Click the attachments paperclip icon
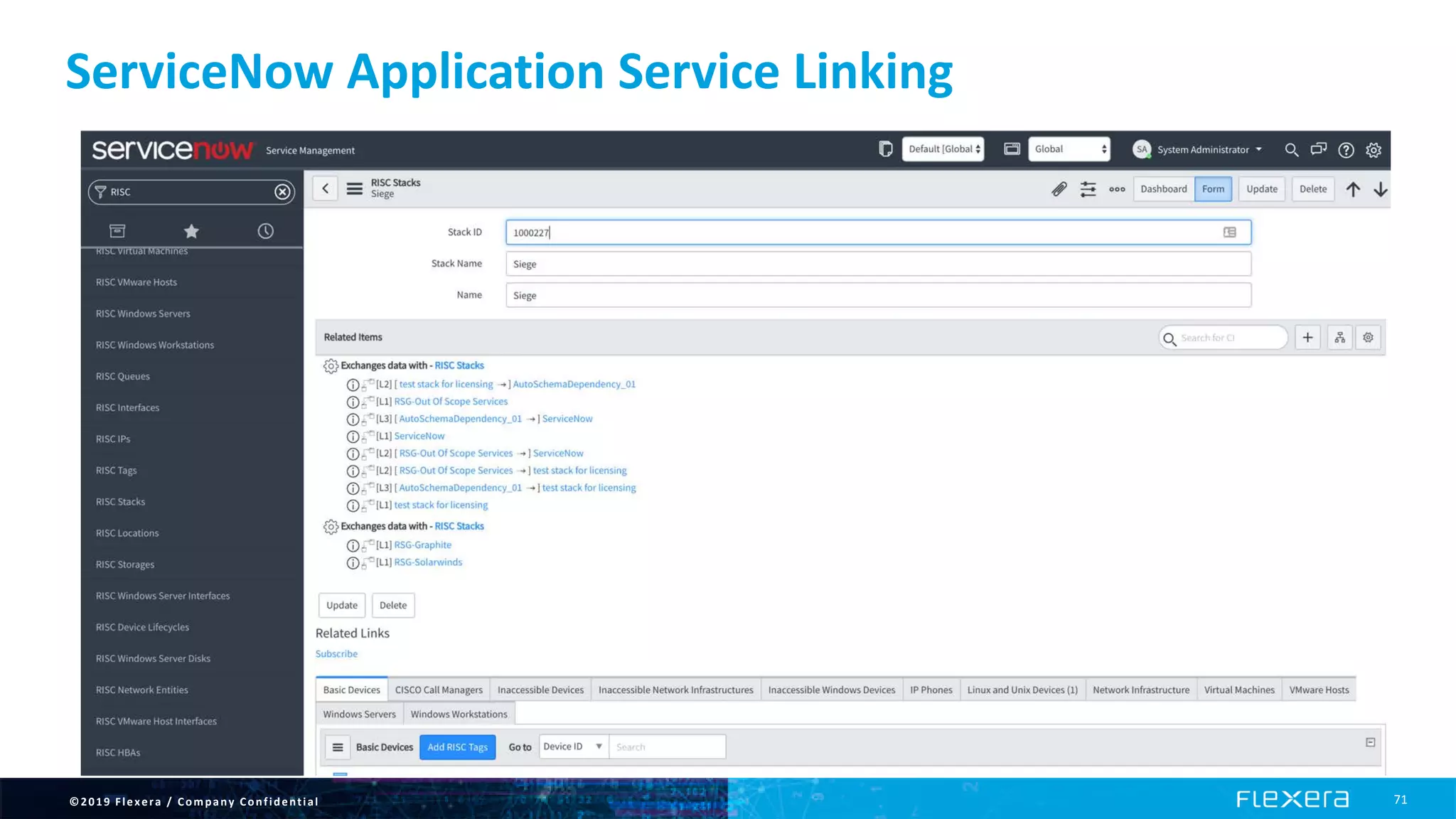 click(1059, 189)
